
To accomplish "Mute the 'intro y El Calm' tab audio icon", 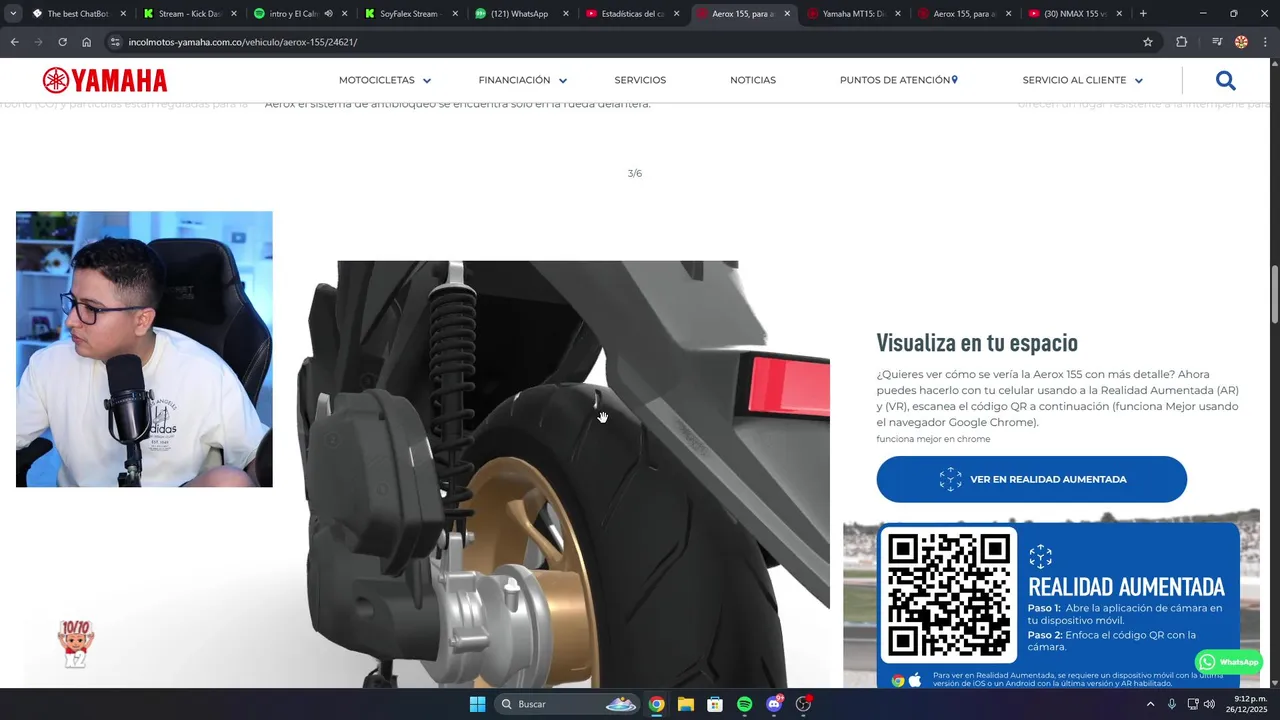I will pyautogui.click(x=328, y=14).
